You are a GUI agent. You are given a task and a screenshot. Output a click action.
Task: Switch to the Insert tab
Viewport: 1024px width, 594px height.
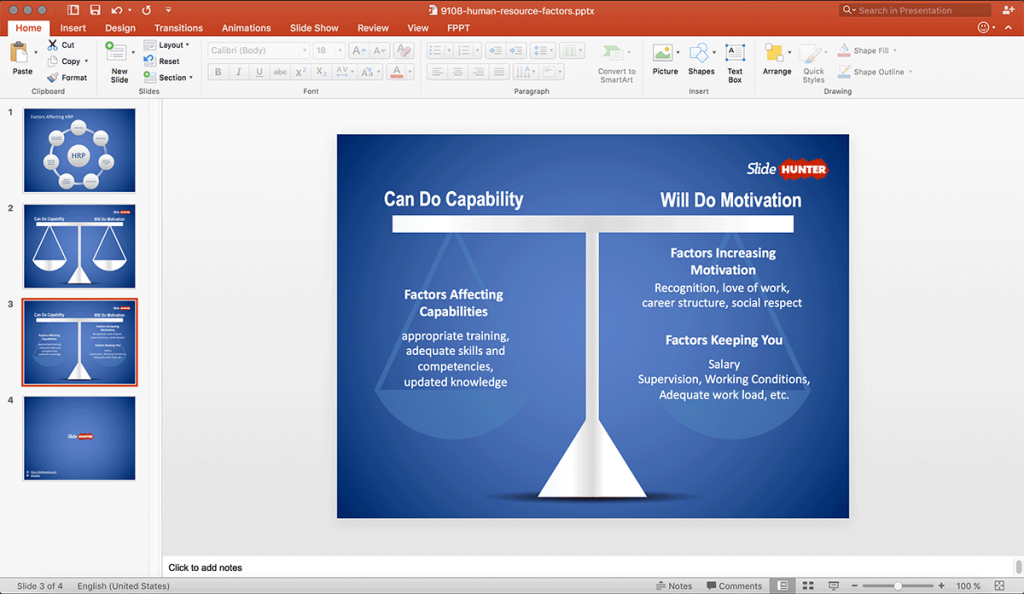(73, 28)
